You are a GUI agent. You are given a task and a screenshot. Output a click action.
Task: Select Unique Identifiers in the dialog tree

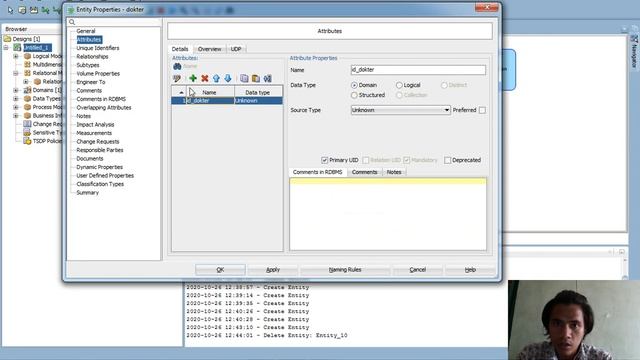point(98,48)
